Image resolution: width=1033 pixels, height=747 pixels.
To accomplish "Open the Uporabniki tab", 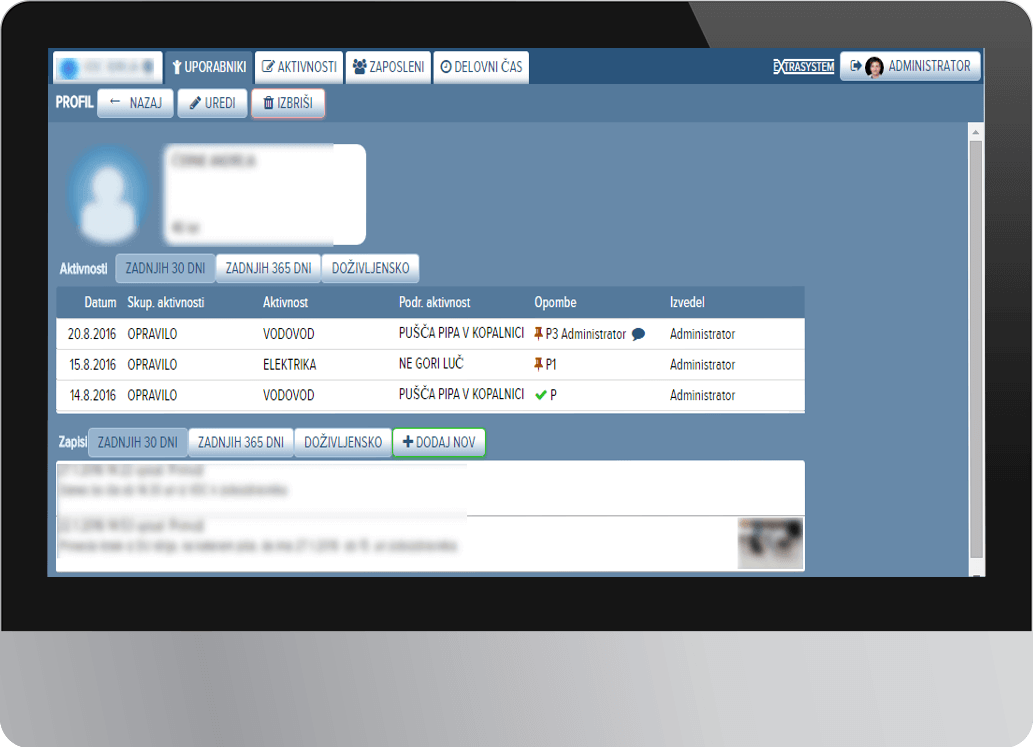I will point(208,67).
